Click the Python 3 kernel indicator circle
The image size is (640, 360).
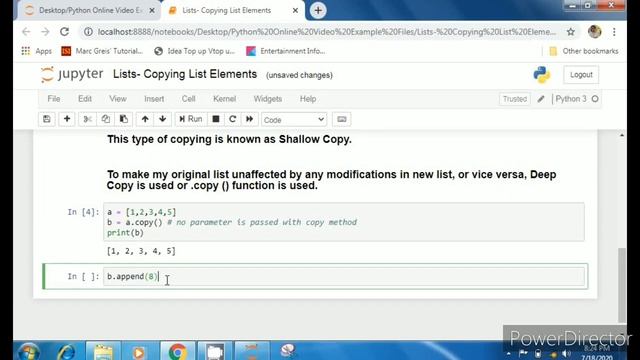click(x=595, y=99)
